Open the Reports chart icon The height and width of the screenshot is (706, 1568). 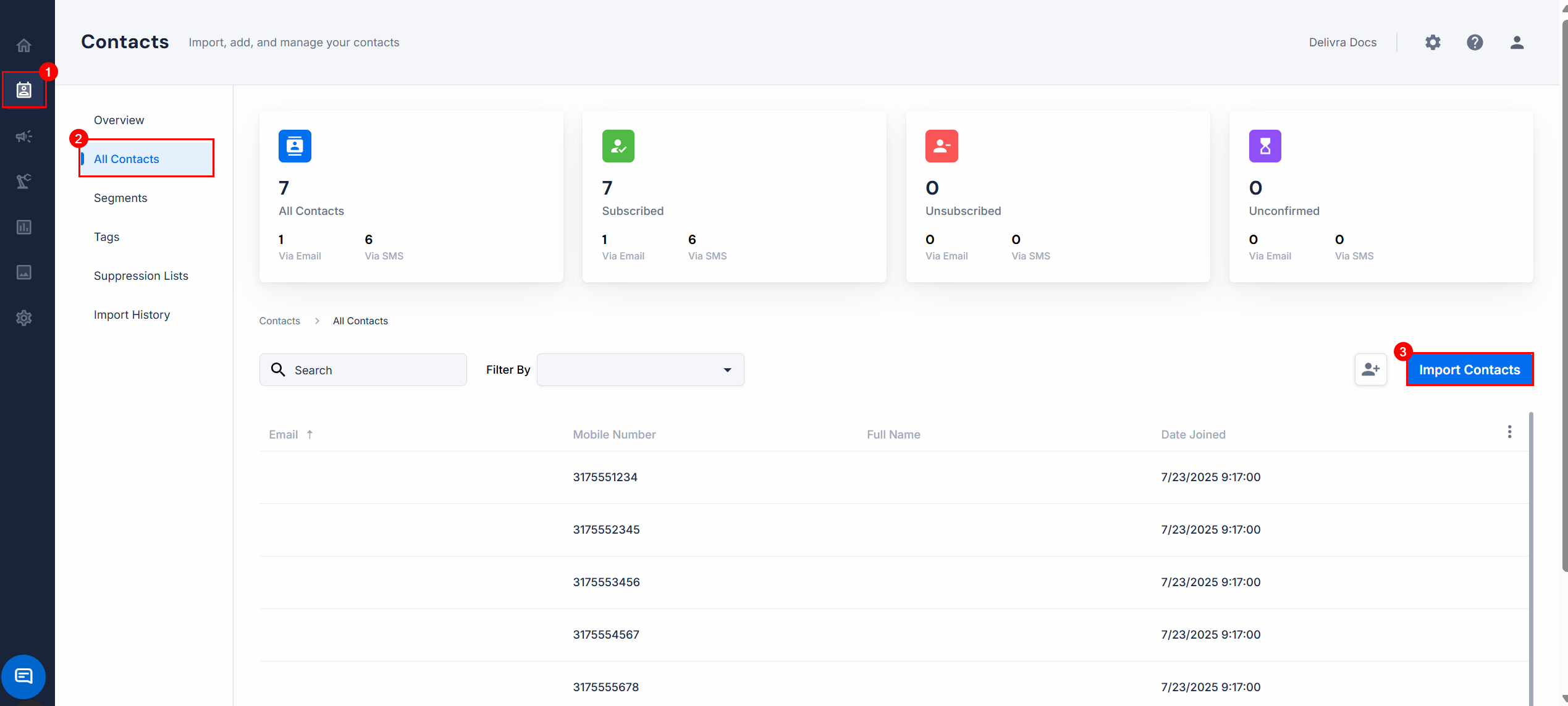coord(23,227)
